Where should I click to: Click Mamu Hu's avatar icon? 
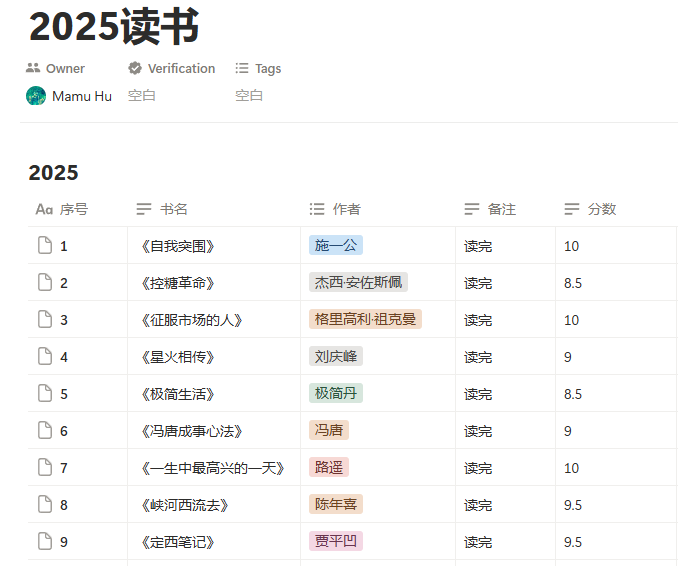[36, 96]
